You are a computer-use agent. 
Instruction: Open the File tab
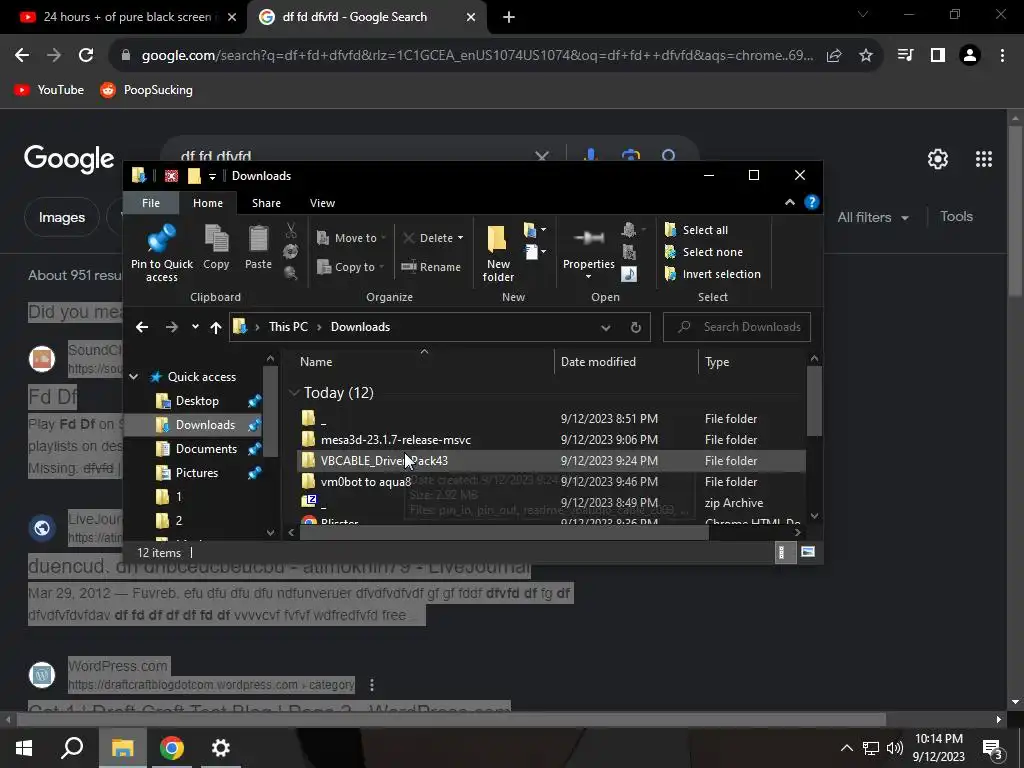click(151, 203)
